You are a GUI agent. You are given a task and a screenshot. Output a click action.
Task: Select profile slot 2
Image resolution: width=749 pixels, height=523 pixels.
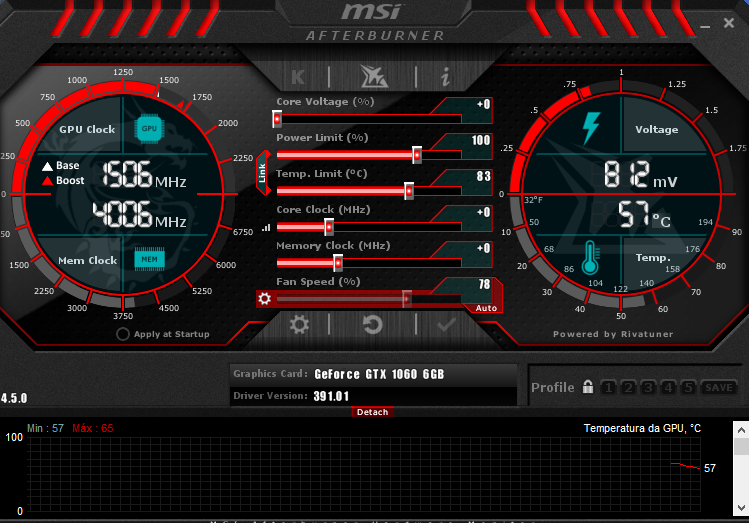(x=629, y=387)
